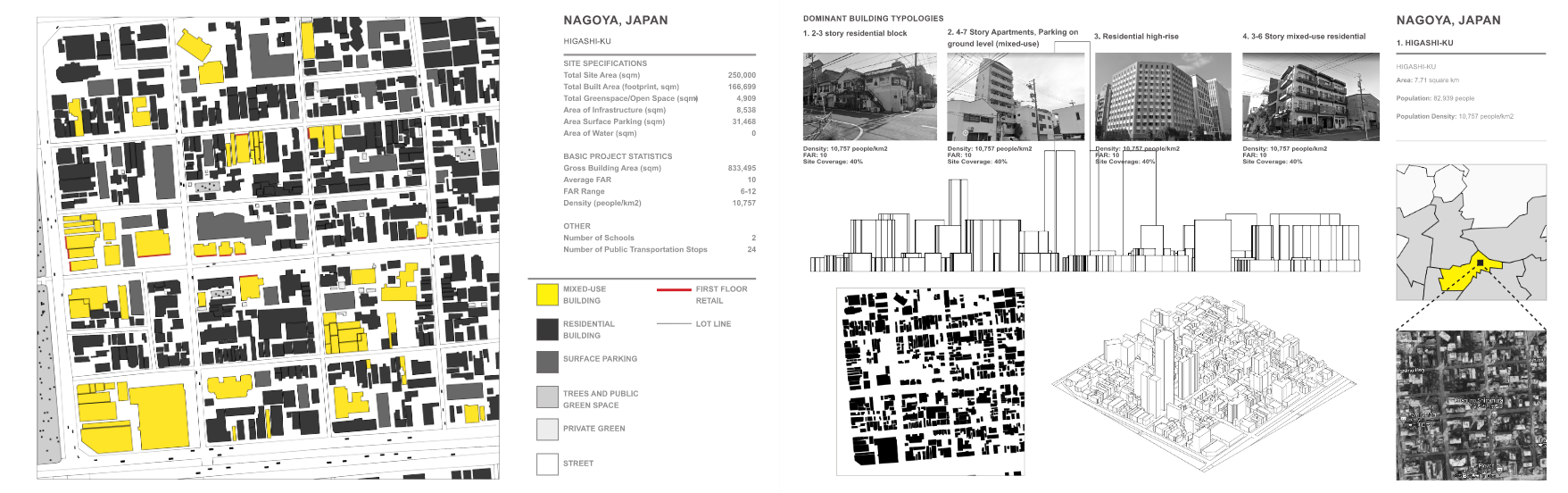This screenshot has width=1568, height=493.
Task: Click the black site marker on the ward map
Action: click(1480, 263)
